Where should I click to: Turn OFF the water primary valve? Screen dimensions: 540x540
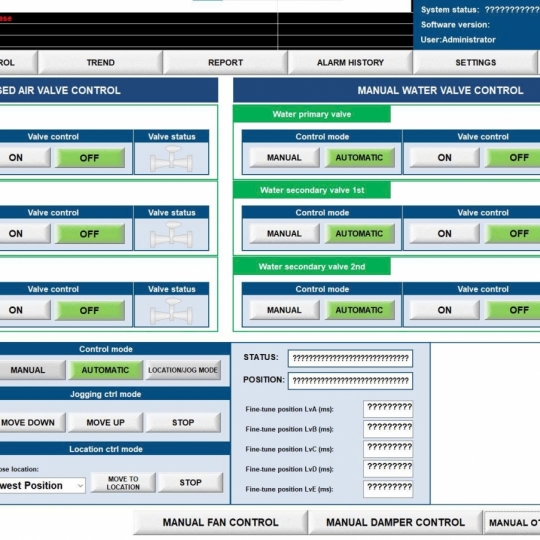(x=513, y=158)
